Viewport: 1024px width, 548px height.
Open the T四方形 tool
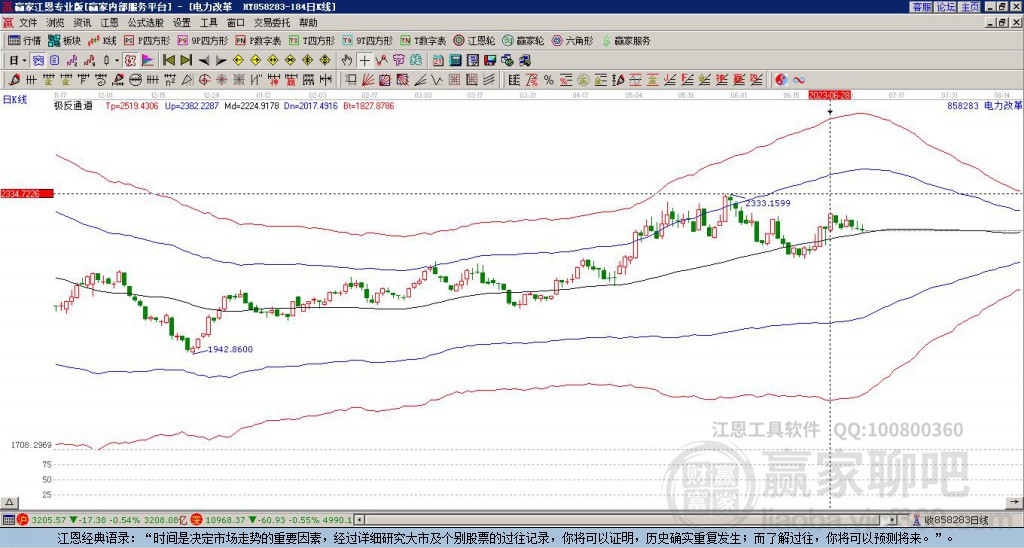tap(312, 40)
